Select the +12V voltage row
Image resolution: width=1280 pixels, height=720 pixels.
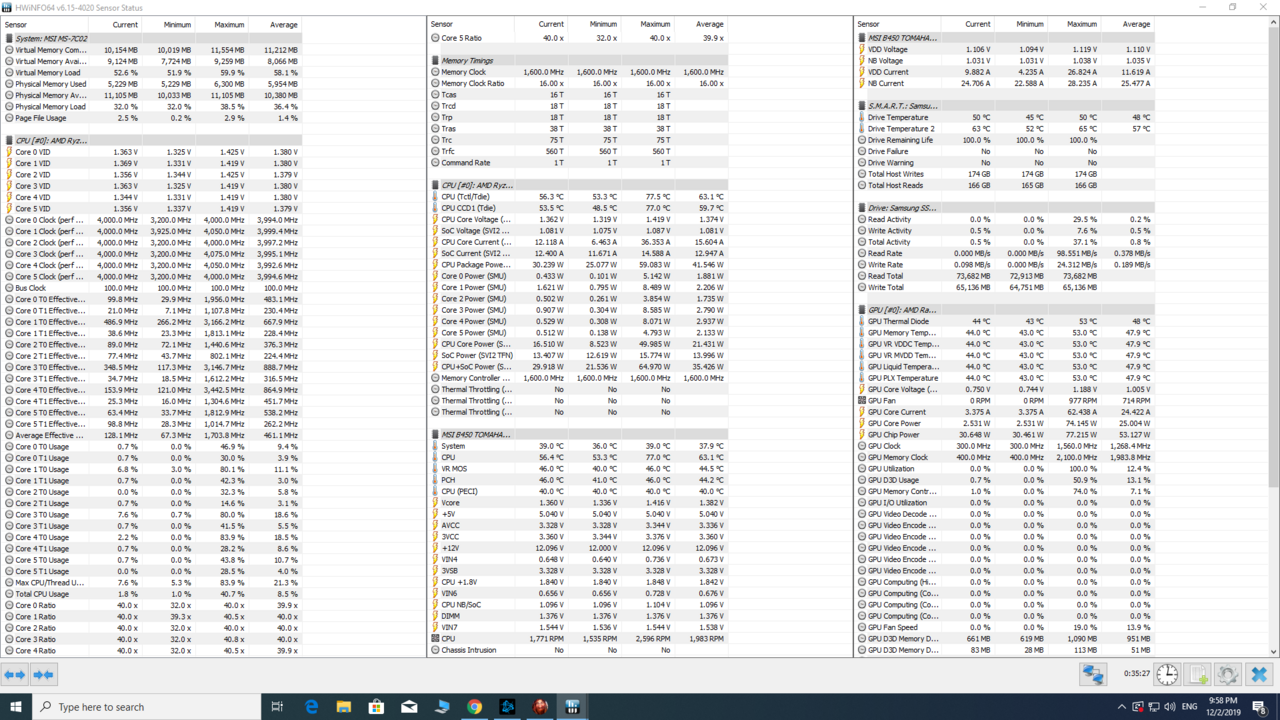coord(577,548)
